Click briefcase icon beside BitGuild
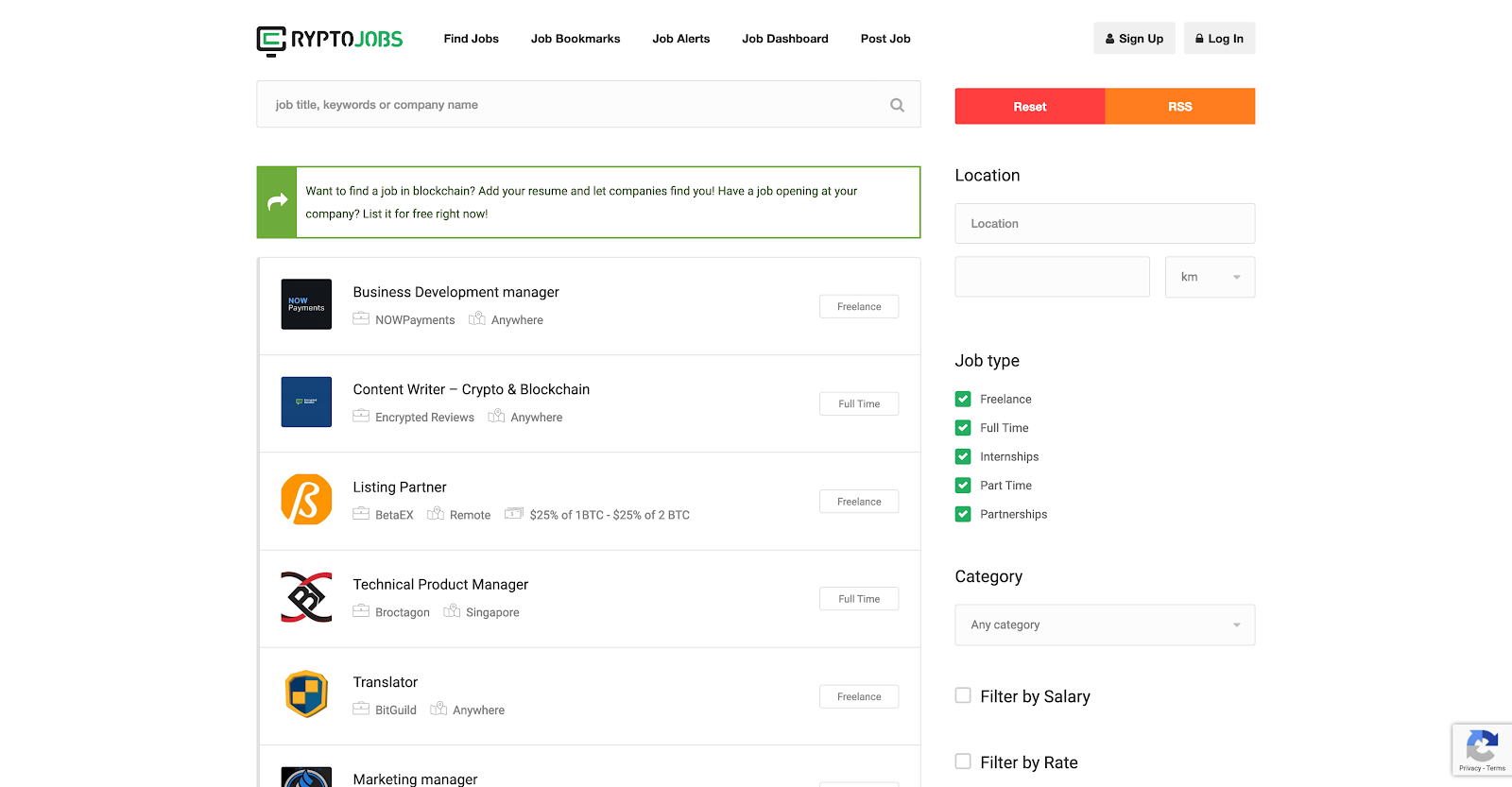This screenshot has width=1512, height=787. [361, 709]
